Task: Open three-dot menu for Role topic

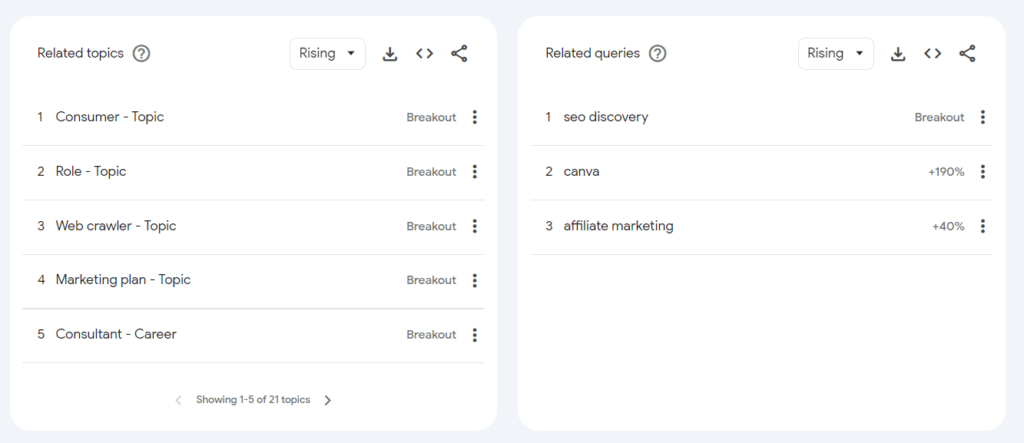Action: tap(474, 172)
